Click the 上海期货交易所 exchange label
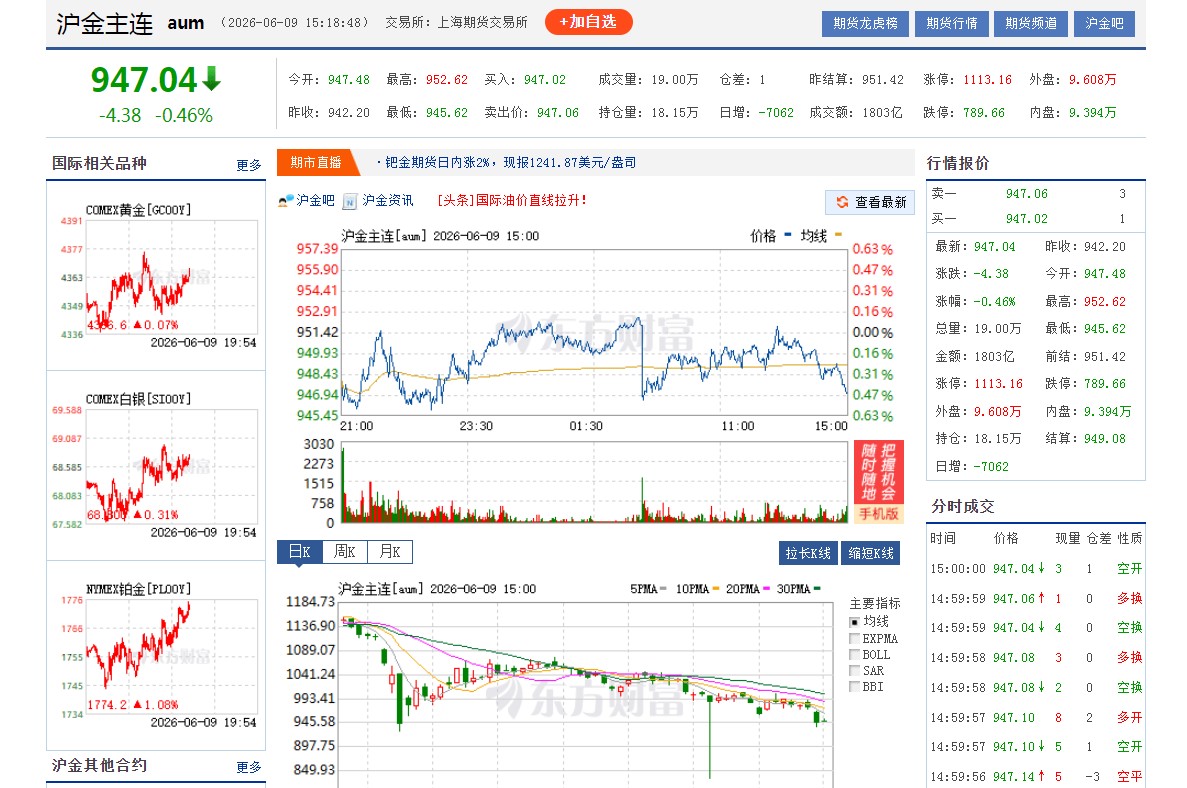The width and height of the screenshot is (1187, 788). tap(482, 23)
